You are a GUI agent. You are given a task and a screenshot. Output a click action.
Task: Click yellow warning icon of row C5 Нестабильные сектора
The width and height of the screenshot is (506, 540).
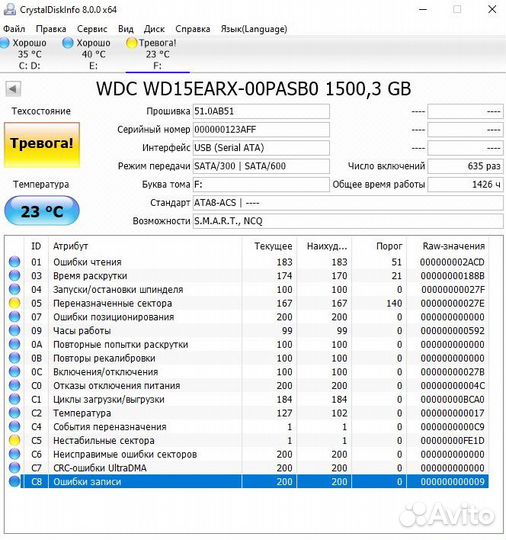[x=14, y=440]
